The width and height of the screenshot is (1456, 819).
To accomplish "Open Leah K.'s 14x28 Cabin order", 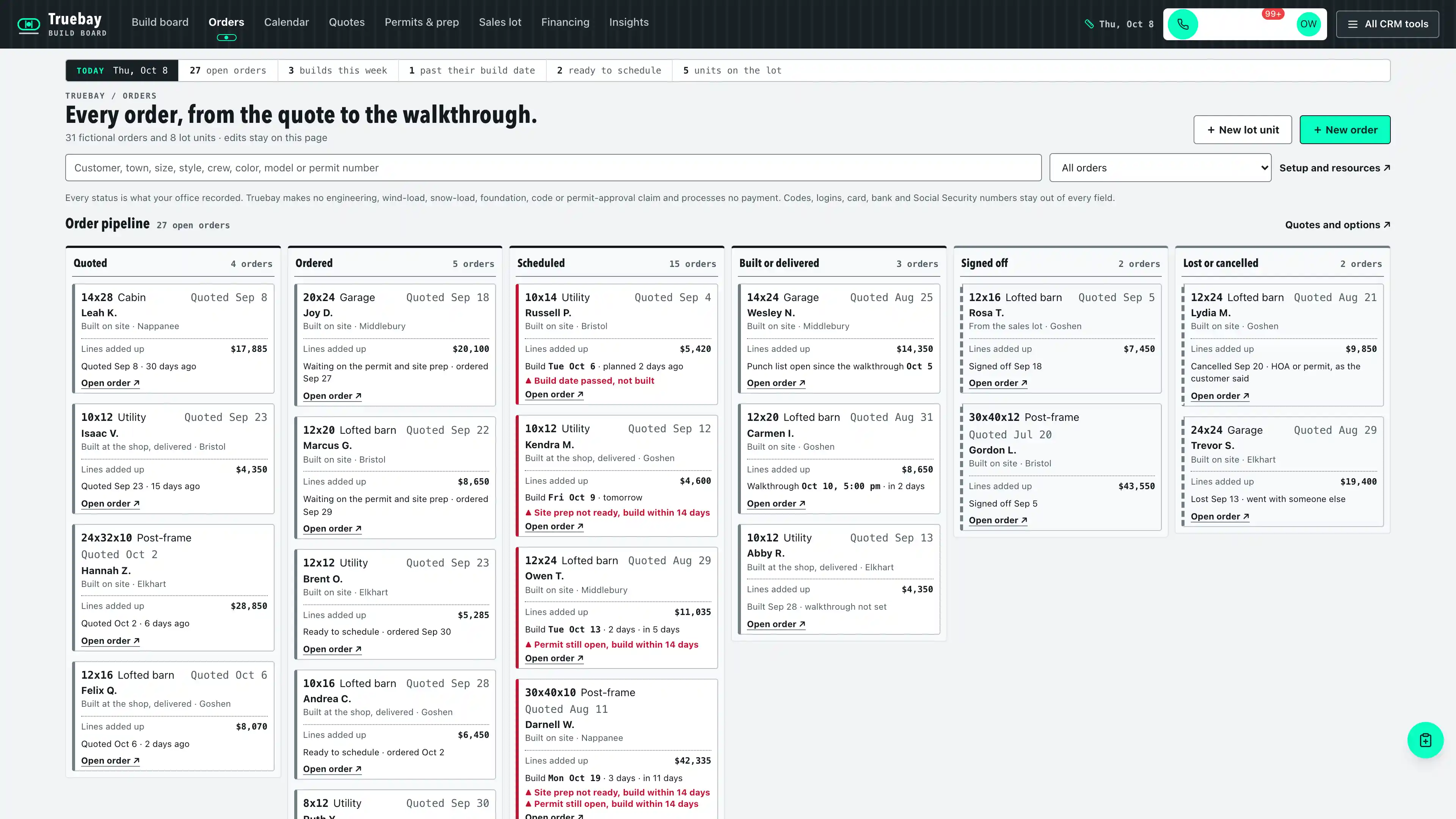I will 110,383.
